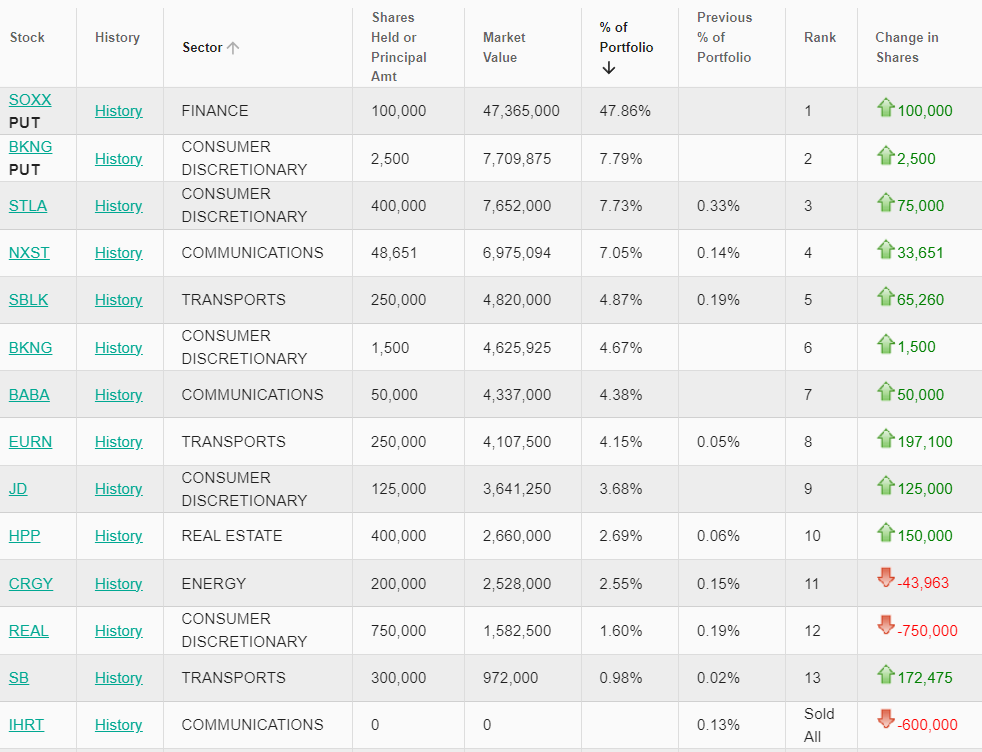Click green up arrow beside 172,475 change

[886, 674]
